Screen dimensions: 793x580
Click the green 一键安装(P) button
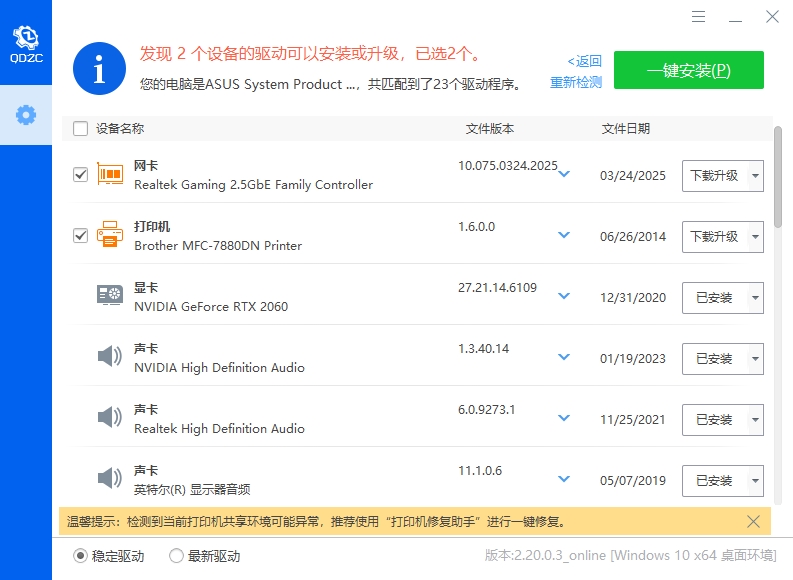click(x=689, y=70)
